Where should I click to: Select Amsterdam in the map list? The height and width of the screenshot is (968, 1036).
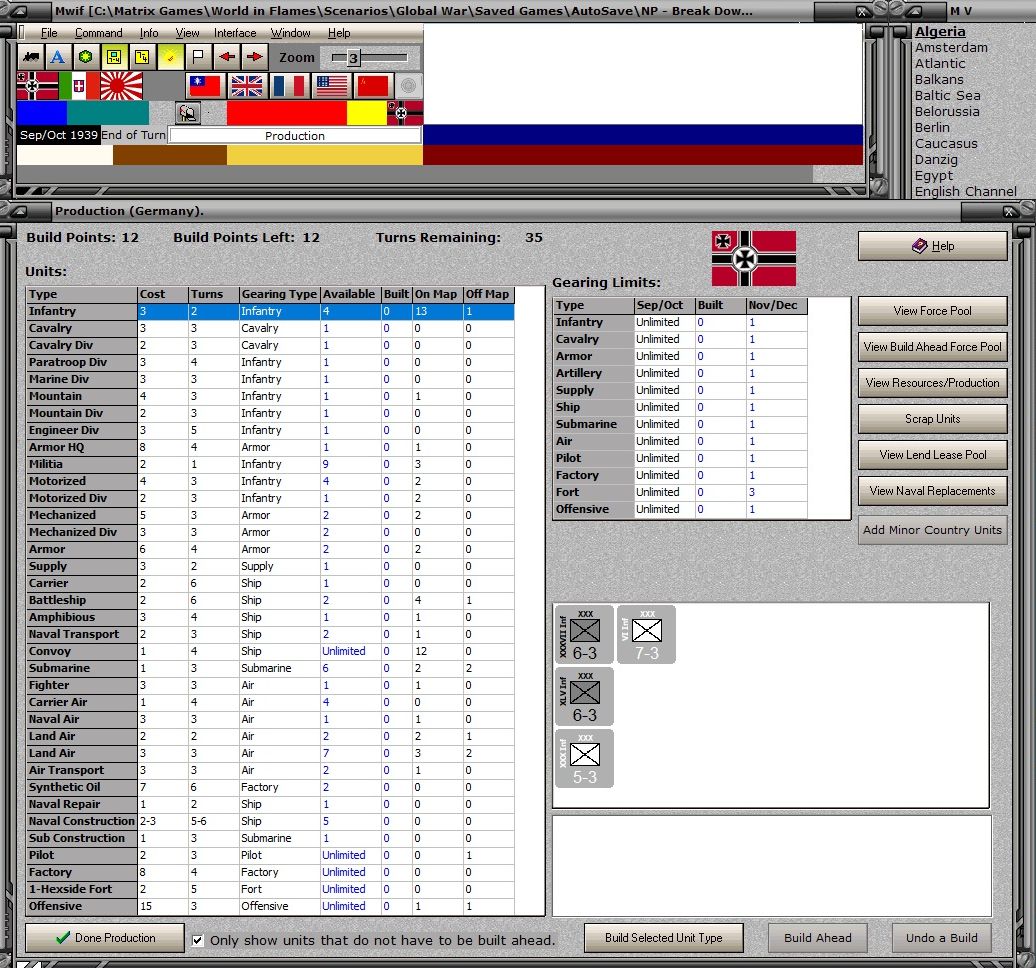coord(951,48)
